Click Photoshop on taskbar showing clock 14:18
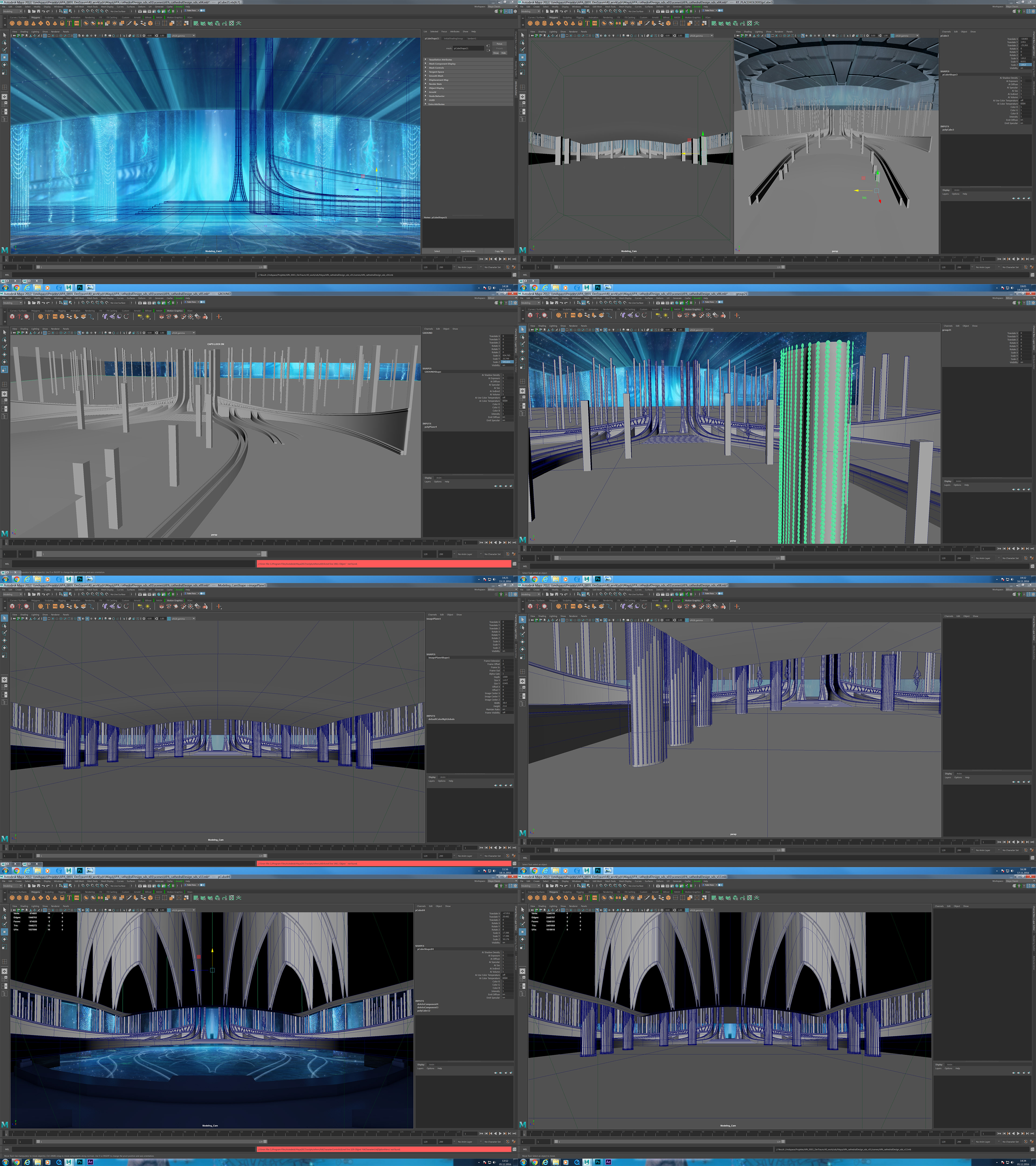Screen dimensions: 1036x1166 (x=79, y=287)
